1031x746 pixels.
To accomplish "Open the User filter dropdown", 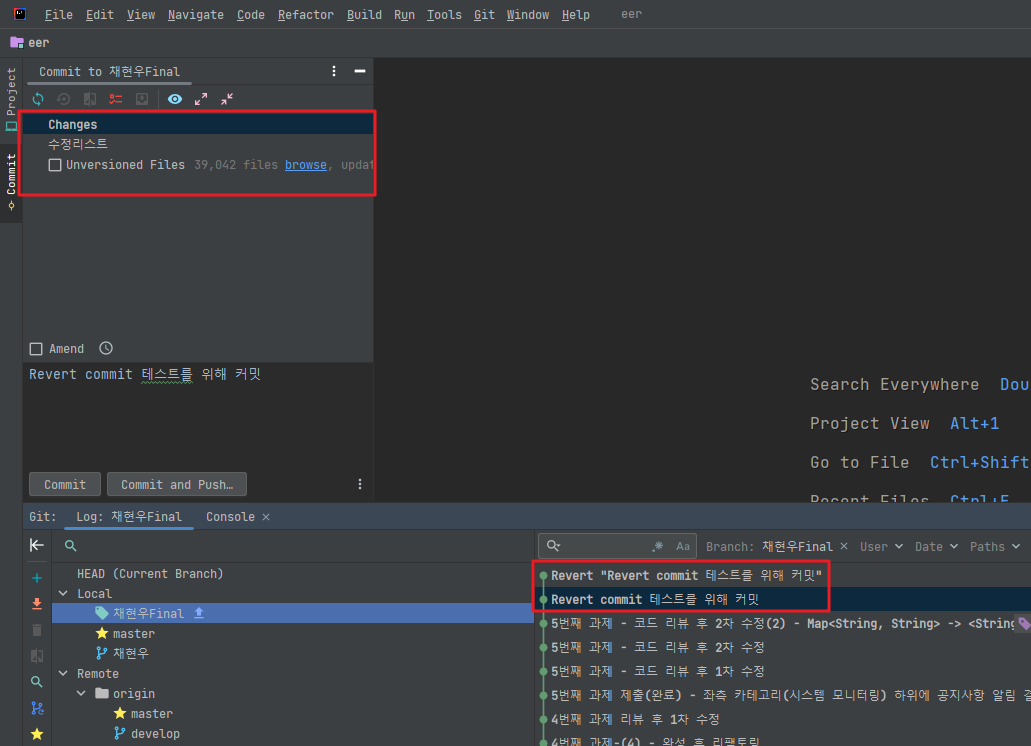I will click(x=879, y=546).
